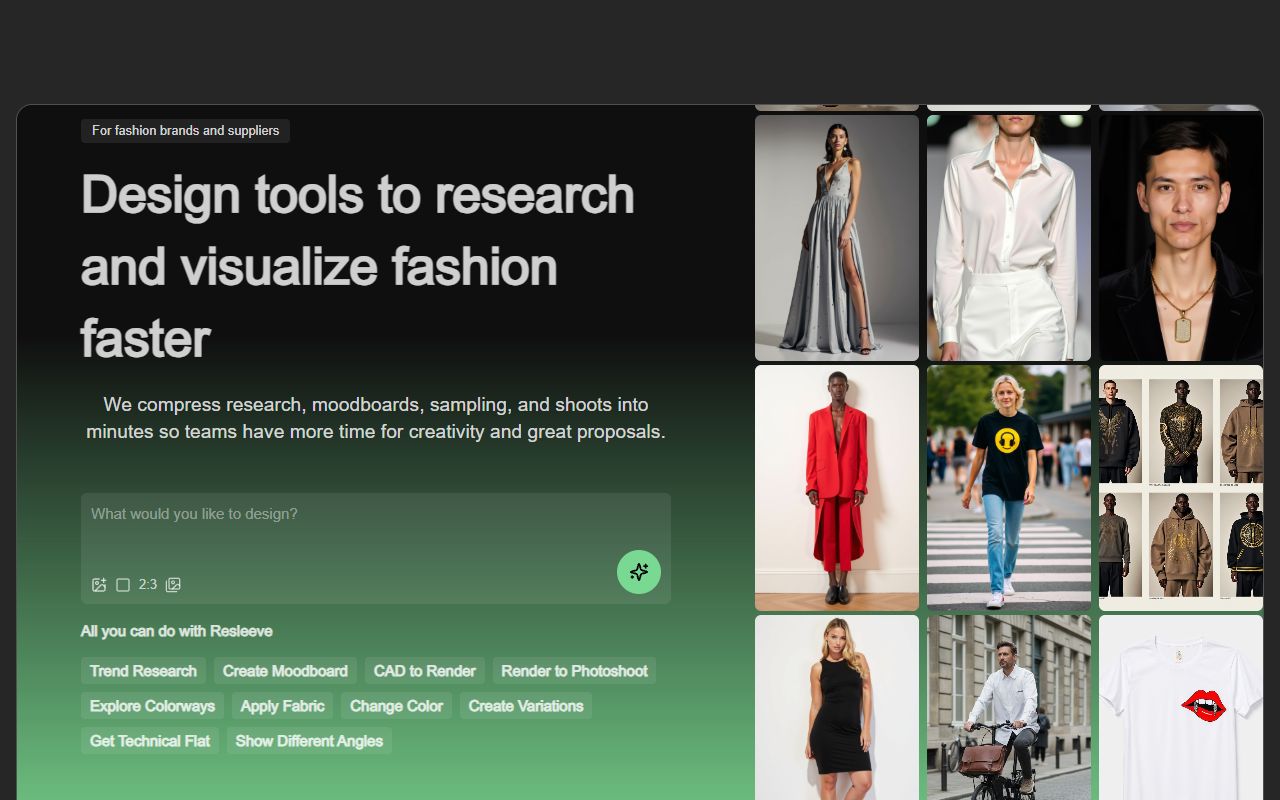Click the white t-shirt with red lips thumbnail
This screenshot has width=1280, height=800.
tap(1180, 706)
